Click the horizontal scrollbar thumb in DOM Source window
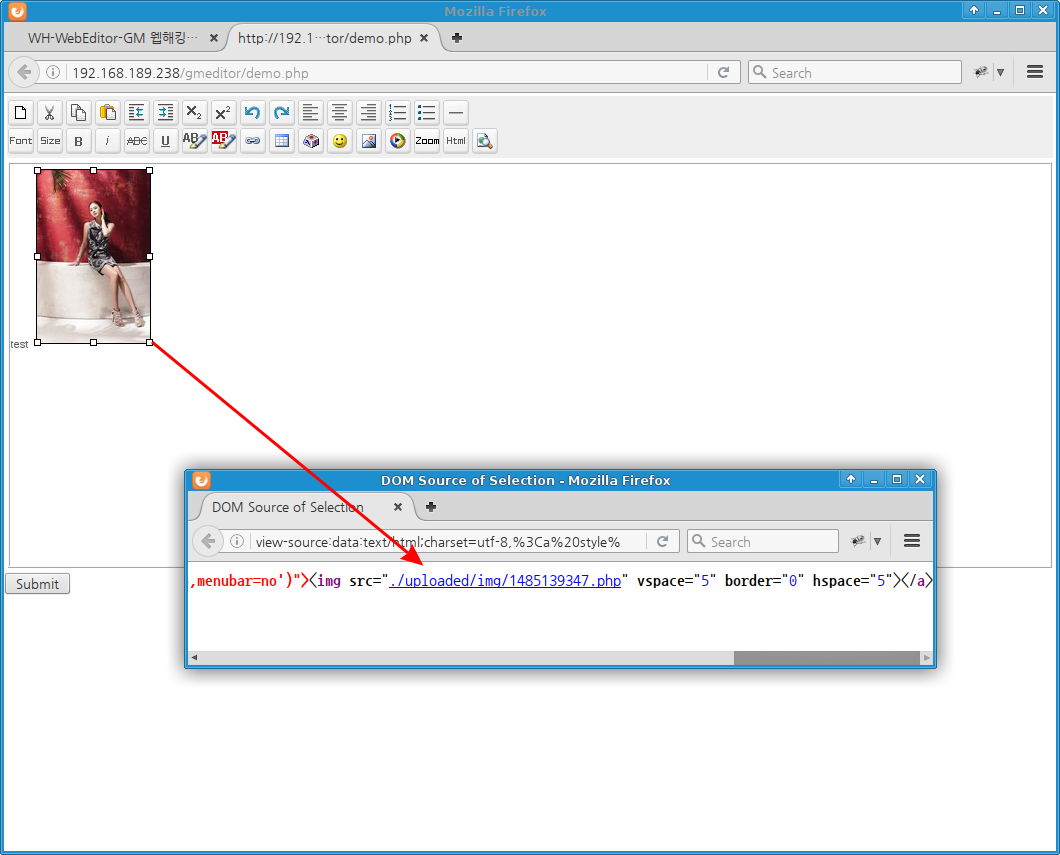The width and height of the screenshot is (1060, 855). coord(826,658)
